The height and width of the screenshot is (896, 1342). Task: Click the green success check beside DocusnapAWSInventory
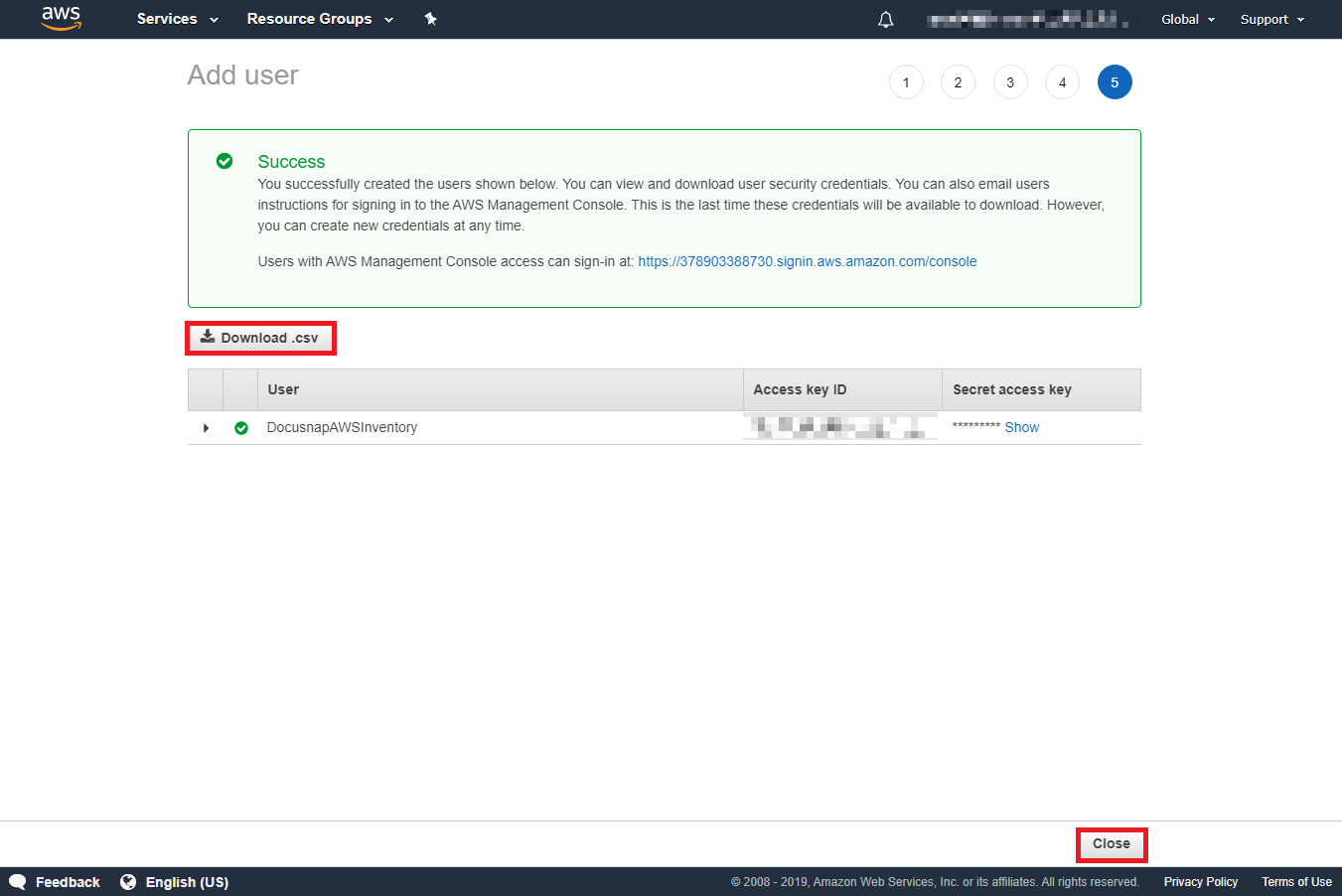tap(241, 428)
